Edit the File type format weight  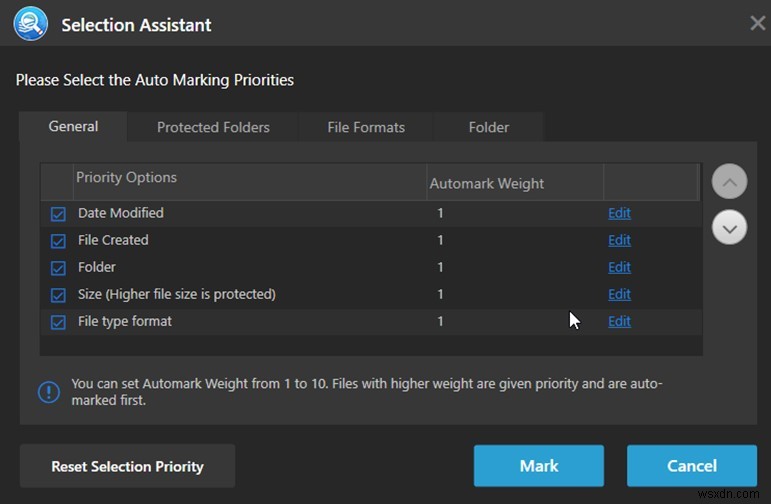click(619, 321)
